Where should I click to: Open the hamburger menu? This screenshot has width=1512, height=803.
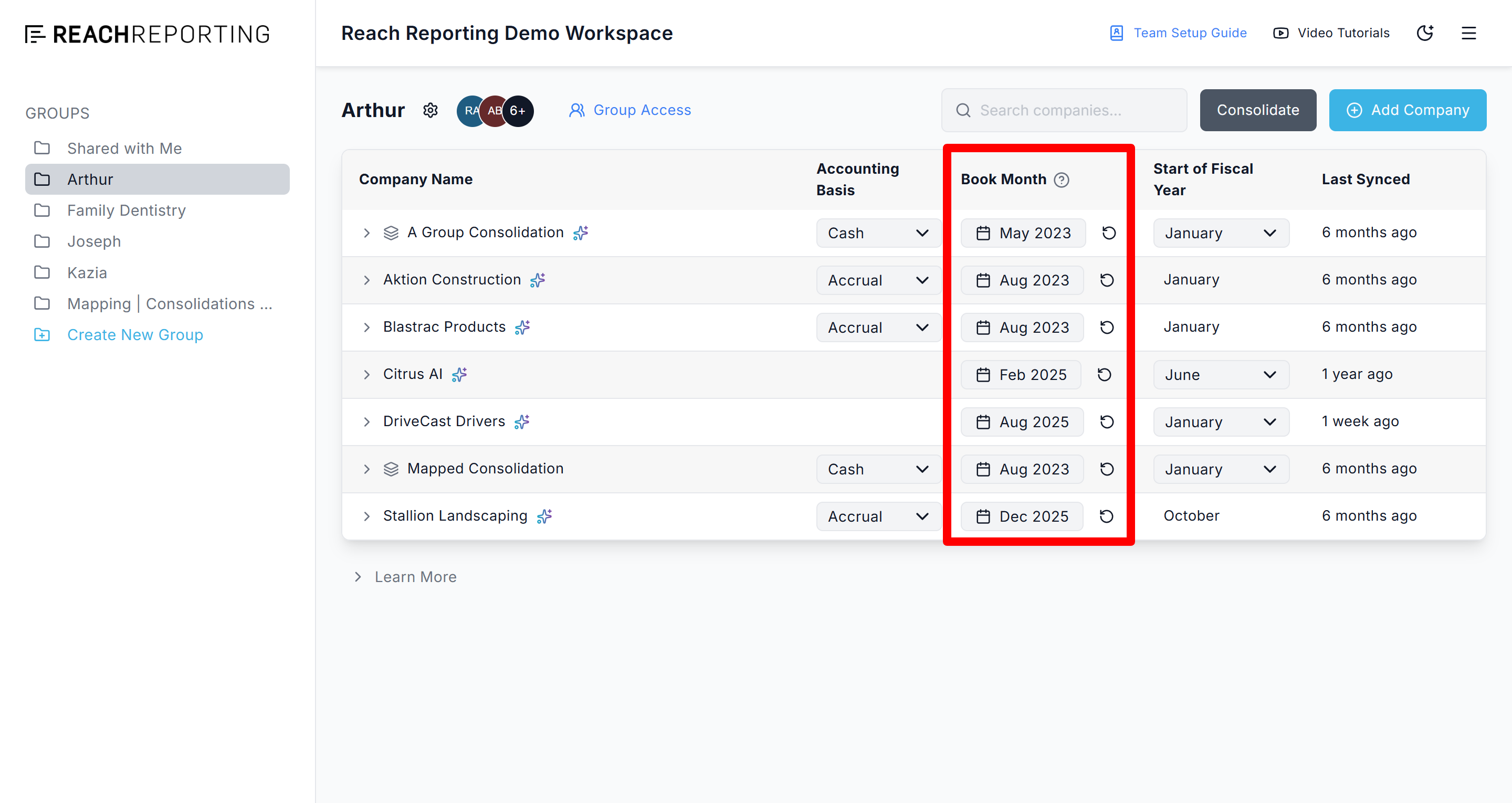[x=1468, y=33]
